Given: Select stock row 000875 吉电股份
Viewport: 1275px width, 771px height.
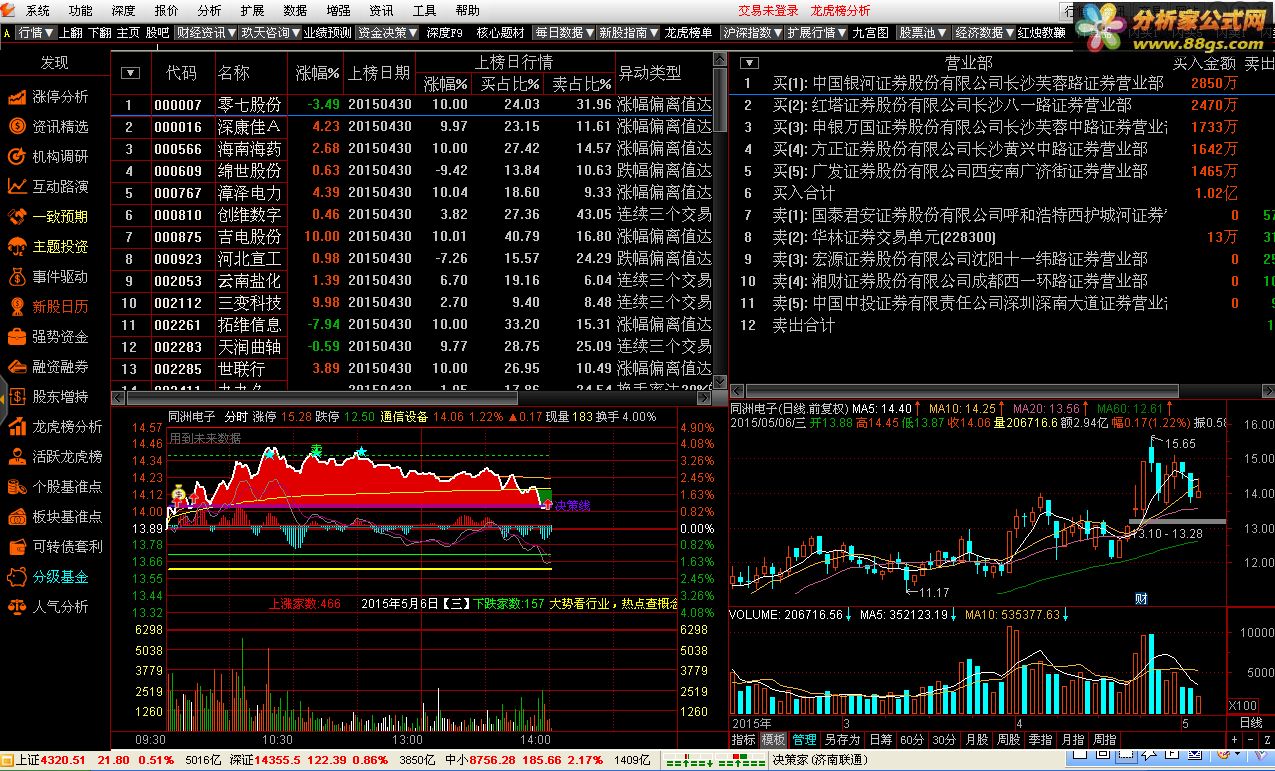Looking at the screenshot, I should coord(413,236).
